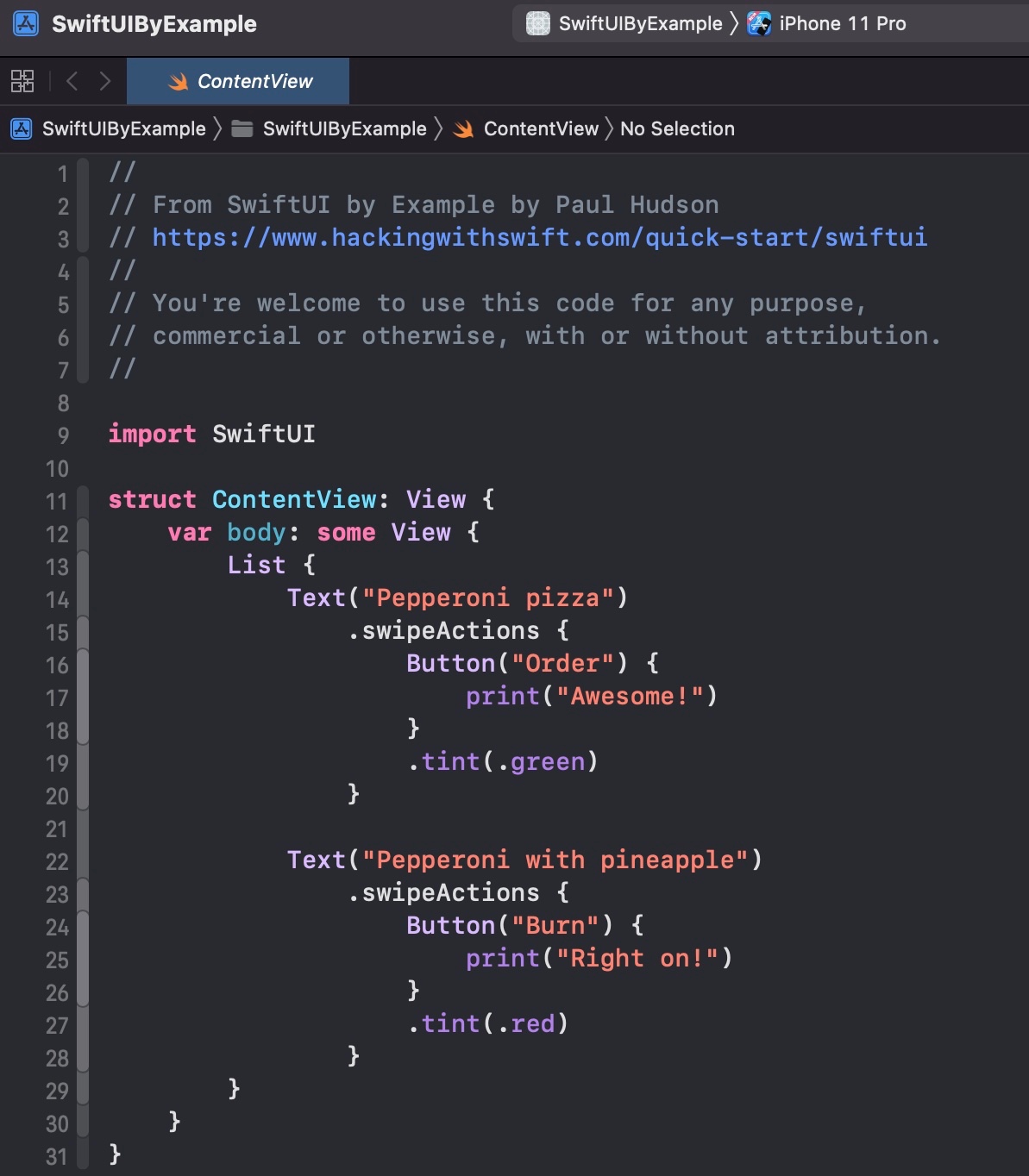Click the Xcode project icon beside the SwiftUIByExample title
This screenshot has width=1029, height=1176.
[x=26, y=23]
